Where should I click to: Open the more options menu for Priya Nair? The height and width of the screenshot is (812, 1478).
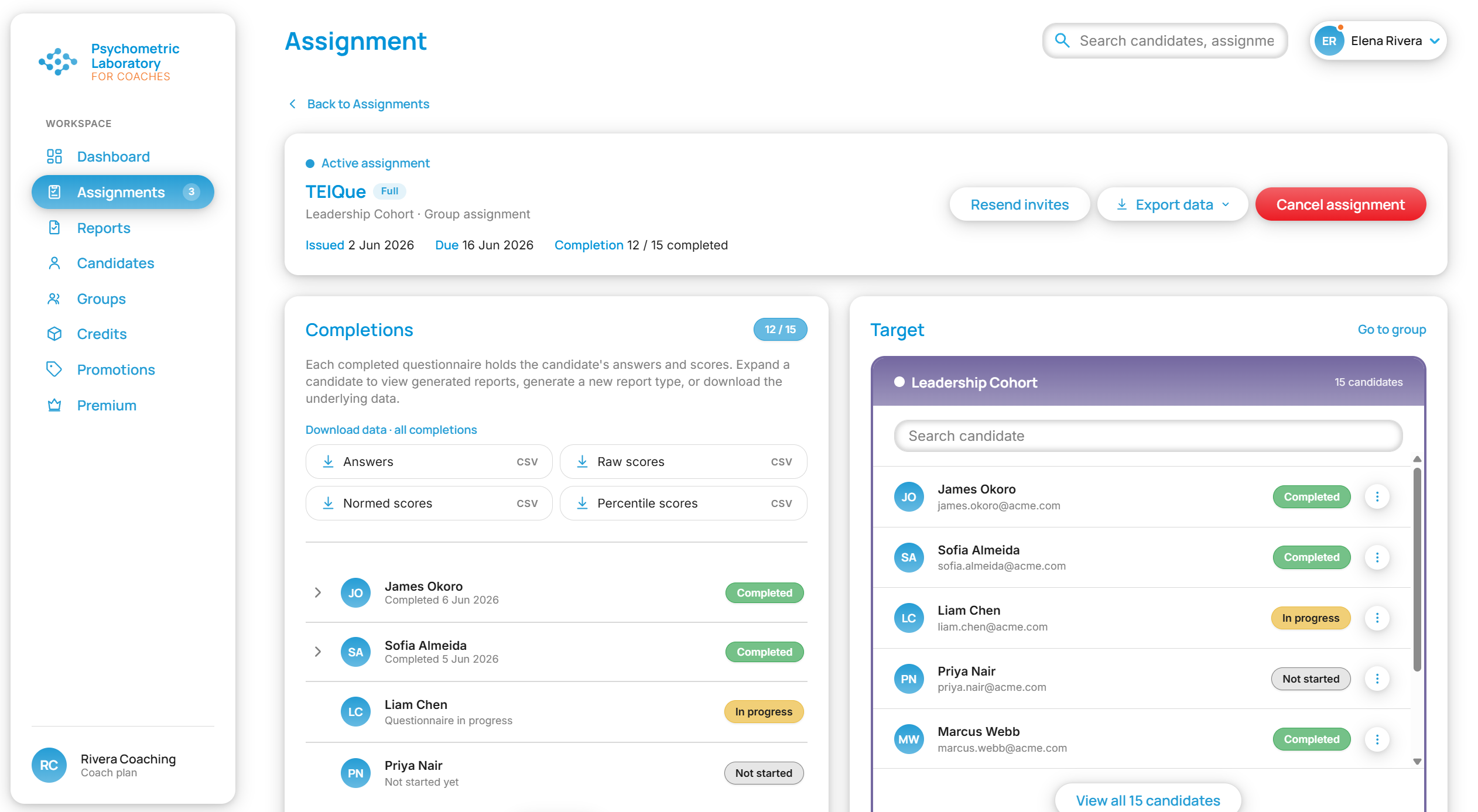(x=1377, y=679)
